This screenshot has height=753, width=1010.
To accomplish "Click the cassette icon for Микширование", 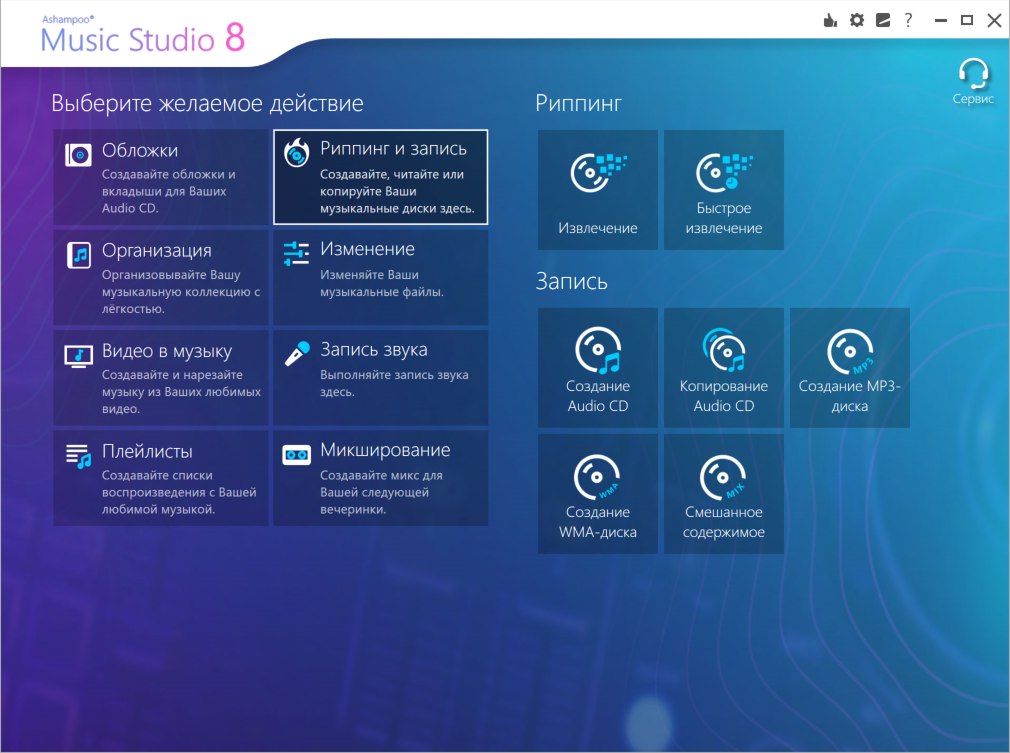I will click(x=296, y=455).
